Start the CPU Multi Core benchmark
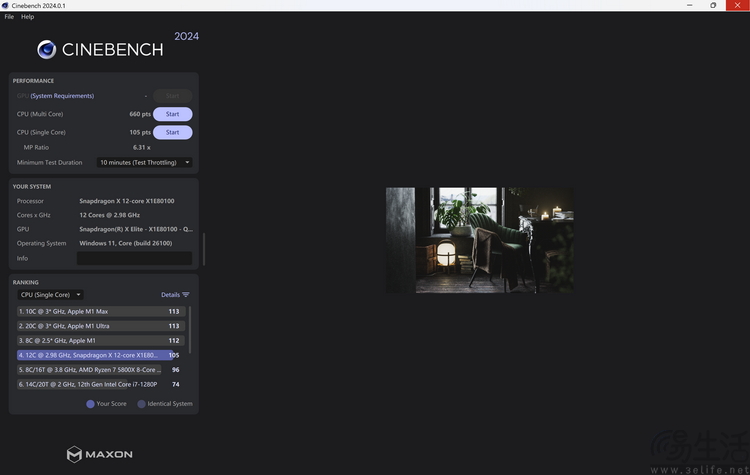The height and width of the screenshot is (475, 750). click(172, 114)
